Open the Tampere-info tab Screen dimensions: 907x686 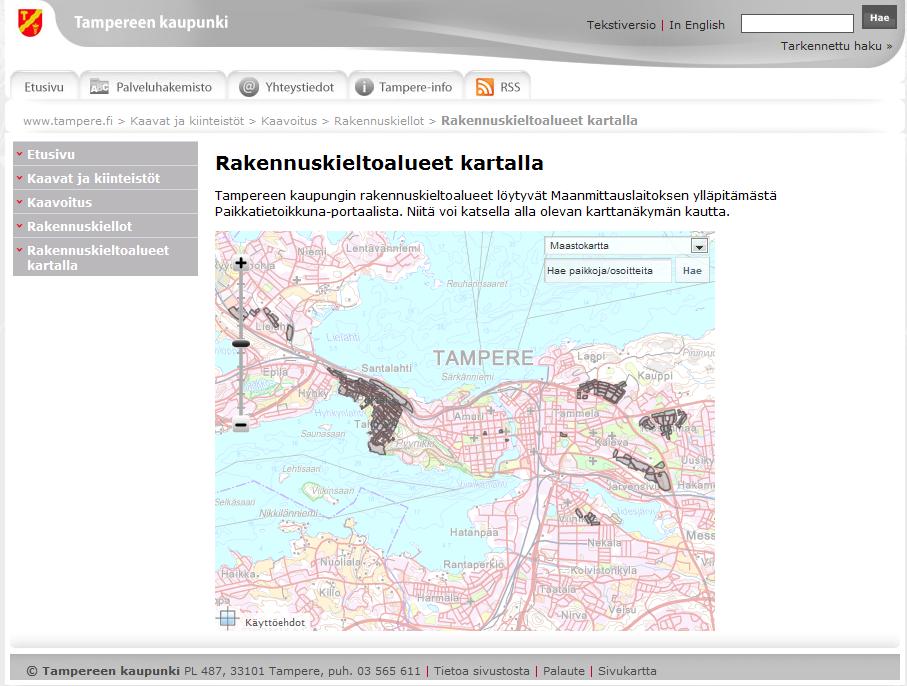tap(406, 87)
